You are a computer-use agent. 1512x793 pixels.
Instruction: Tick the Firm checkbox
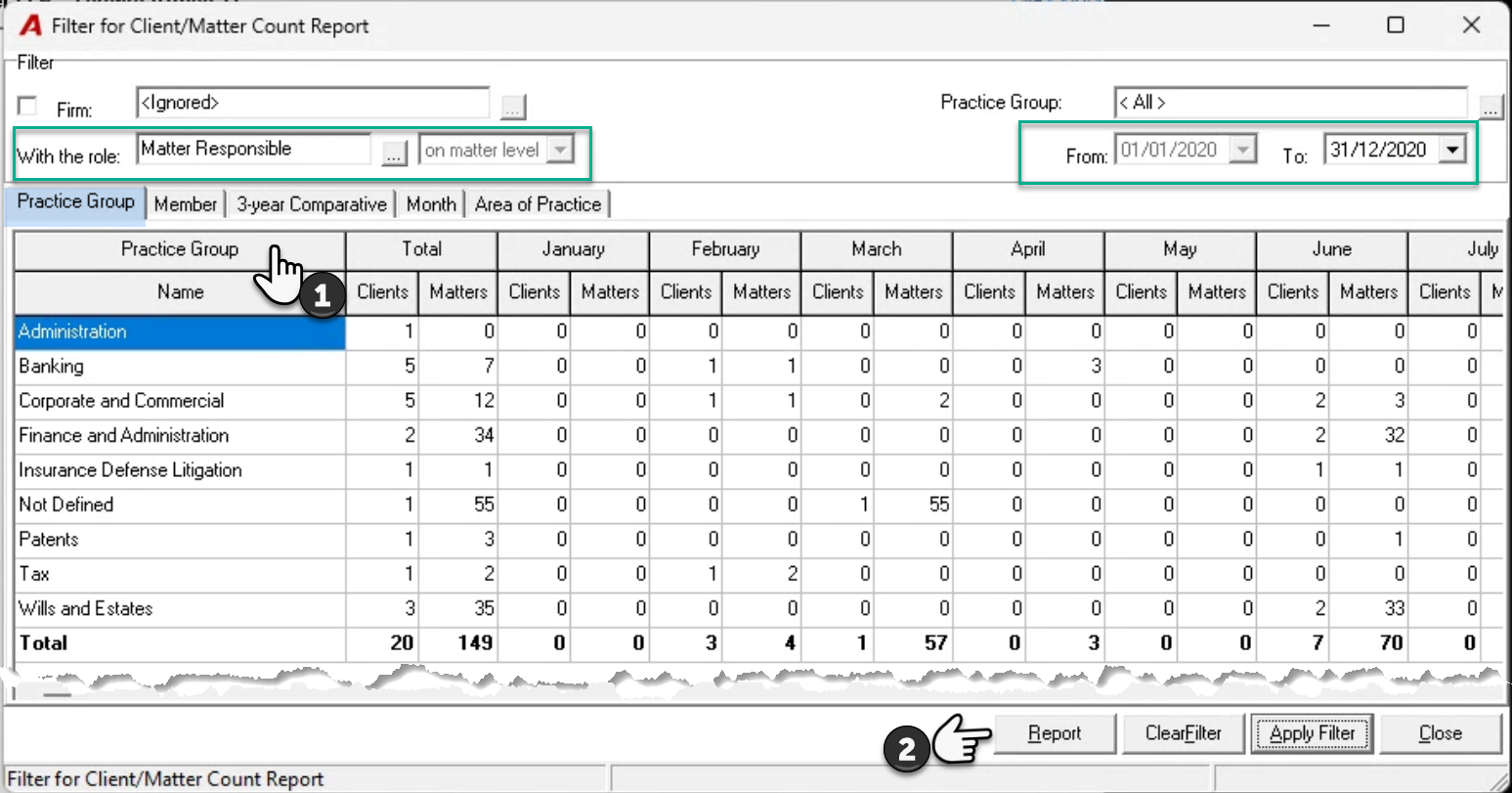pyautogui.click(x=28, y=106)
